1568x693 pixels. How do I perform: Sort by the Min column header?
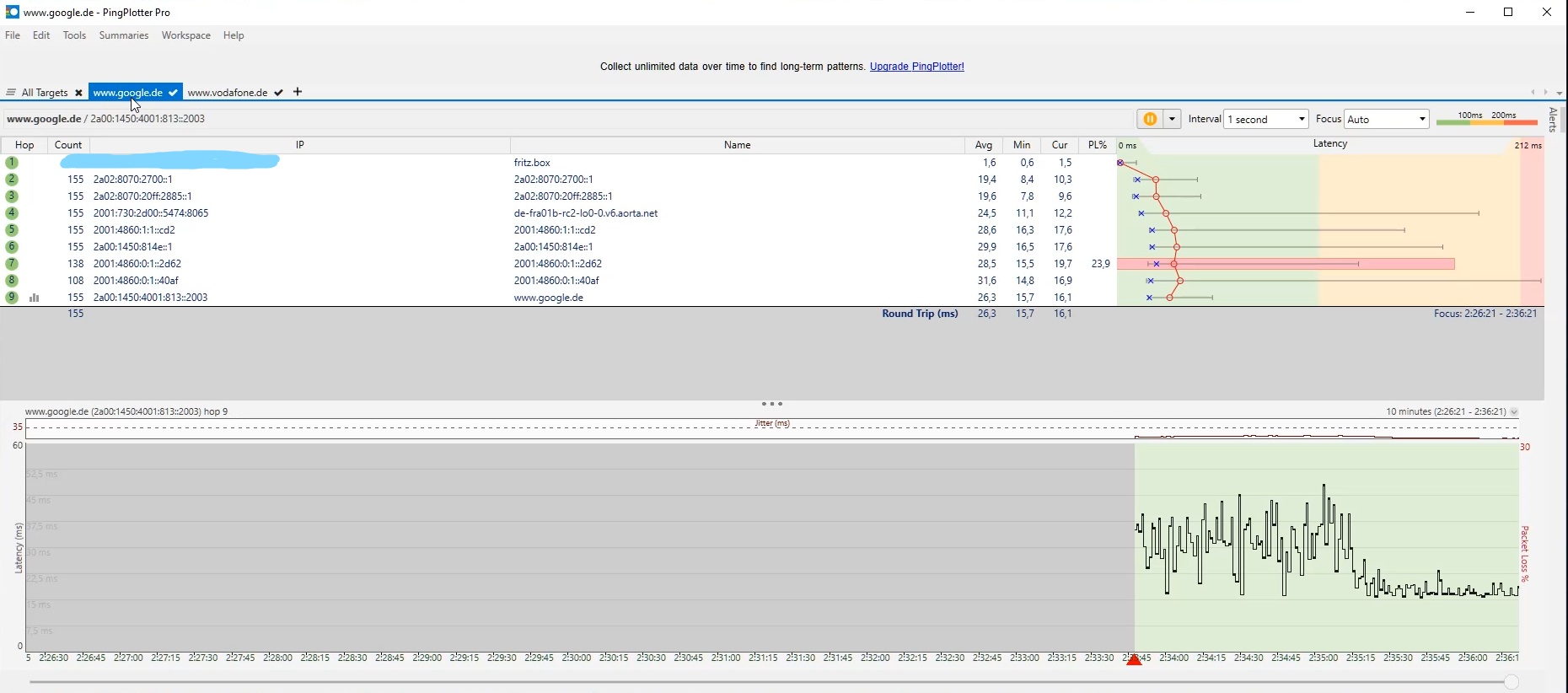[1022, 145]
